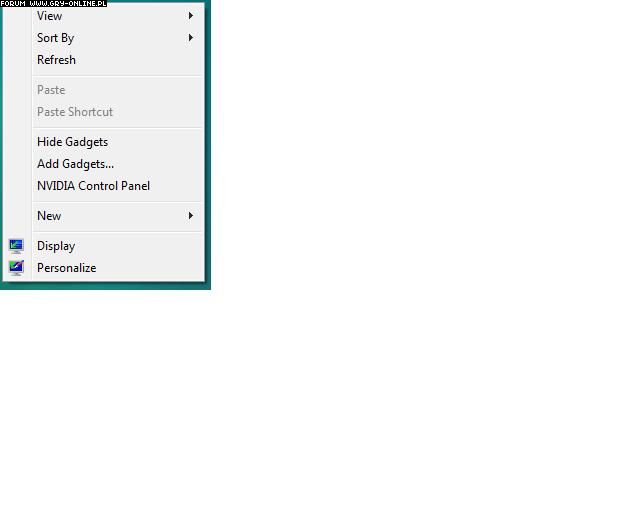This screenshot has width=640, height=512.
Task: Launch NVIDIA Control Panel
Action: 93,186
